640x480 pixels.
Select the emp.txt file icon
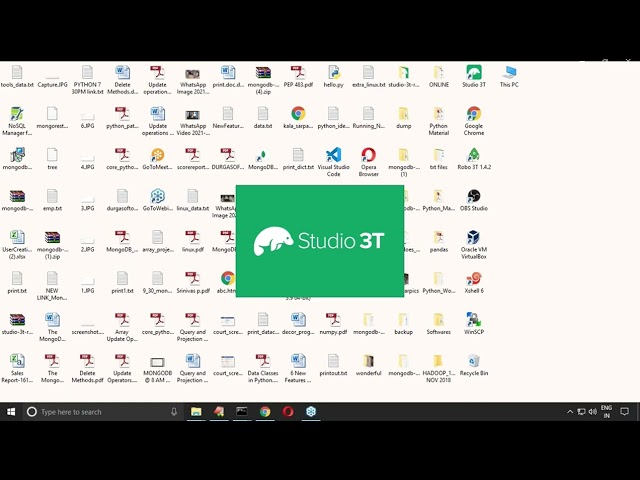point(52,200)
